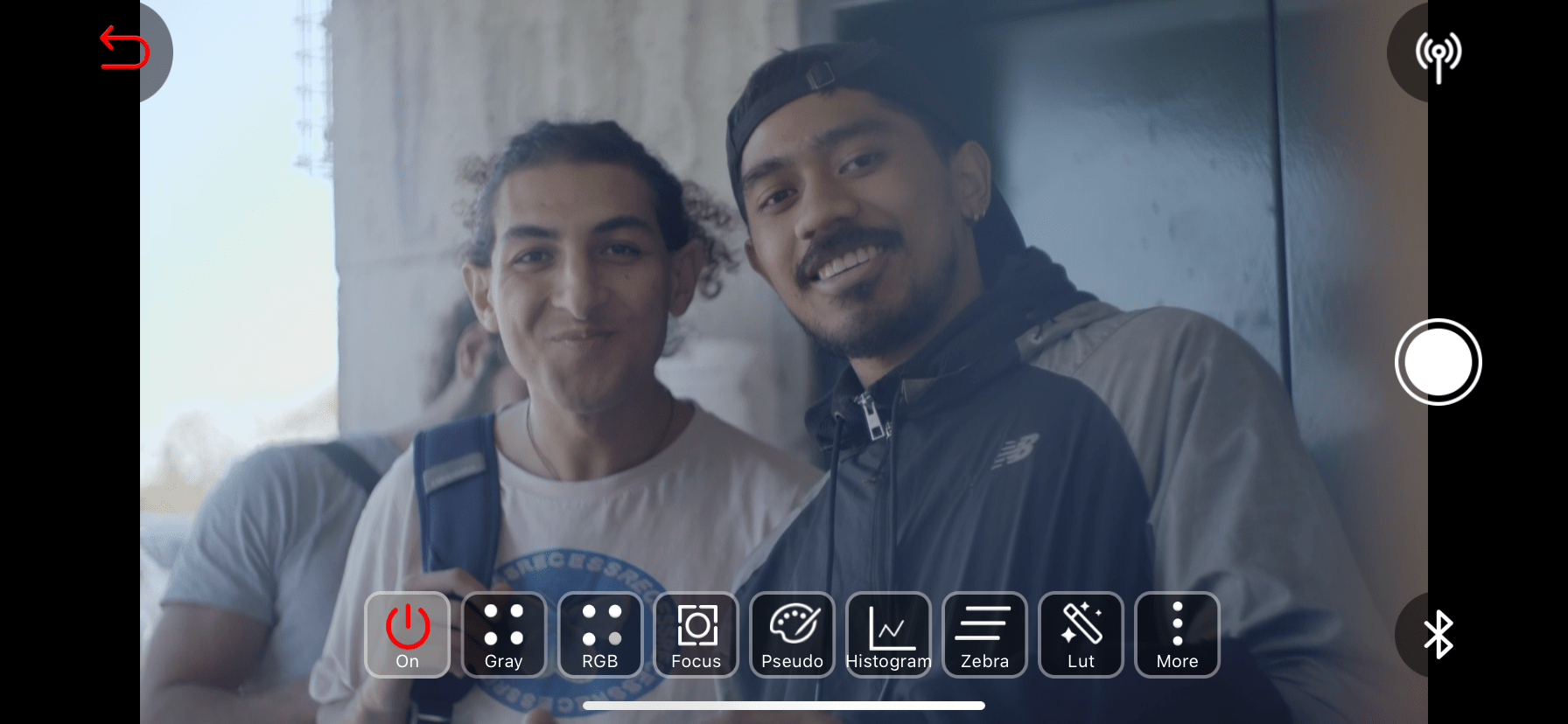Toggle the RGB channel view
1568x724 pixels.
tap(600, 635)
